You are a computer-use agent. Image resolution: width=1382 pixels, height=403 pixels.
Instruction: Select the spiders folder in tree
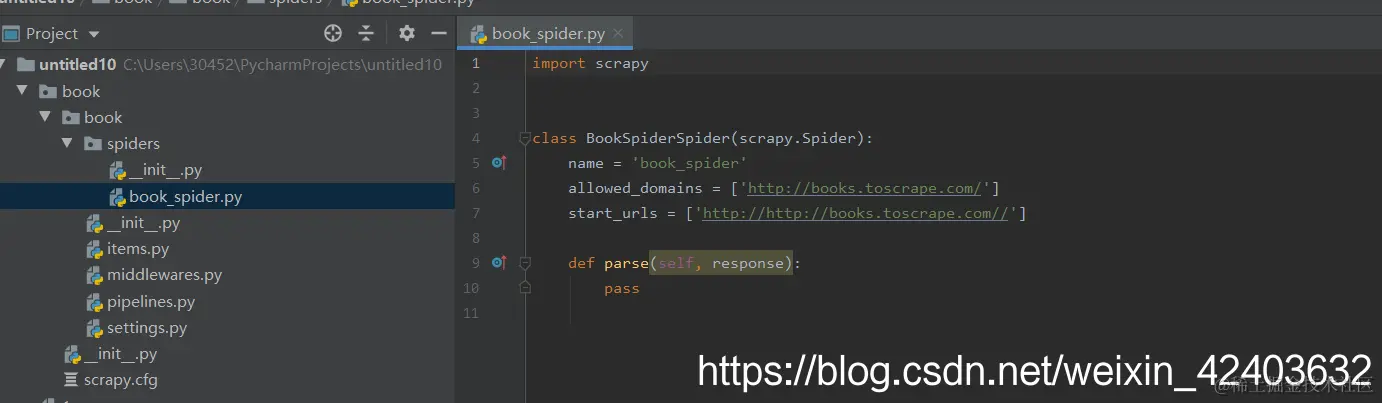point(133,144)
